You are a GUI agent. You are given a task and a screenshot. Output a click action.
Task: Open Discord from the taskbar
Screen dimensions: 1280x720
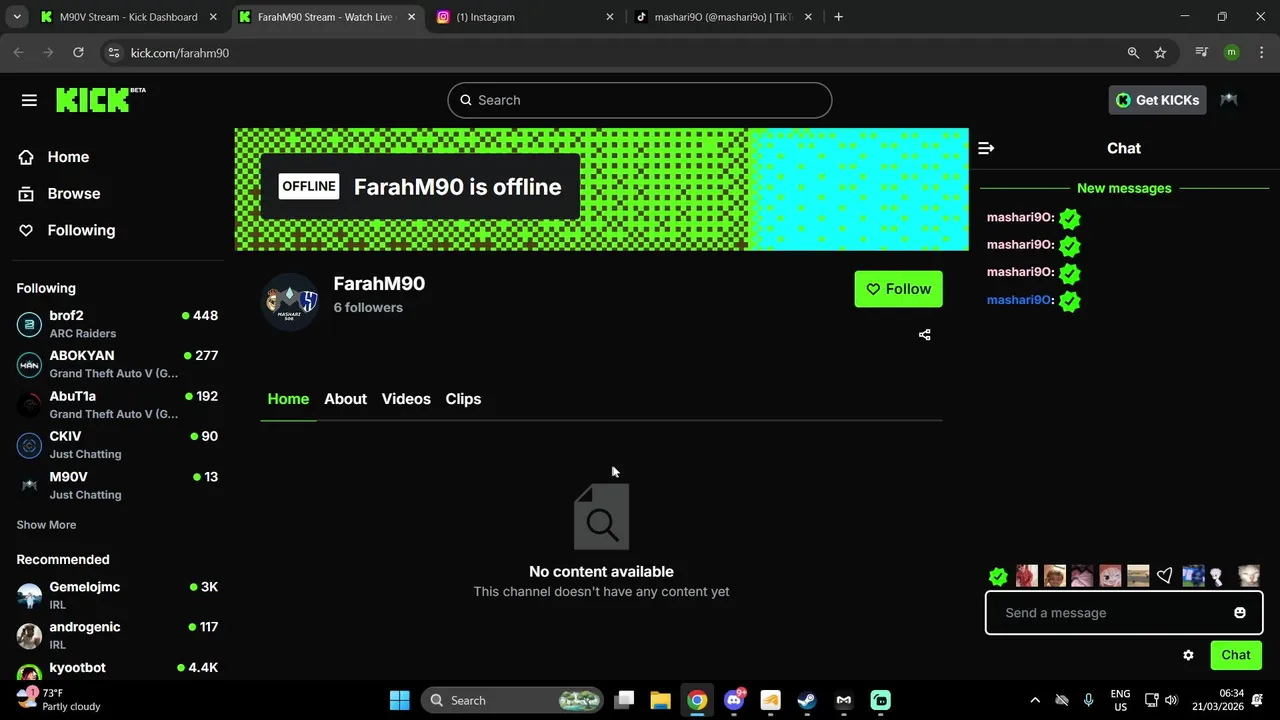click(x=734, y=700)
